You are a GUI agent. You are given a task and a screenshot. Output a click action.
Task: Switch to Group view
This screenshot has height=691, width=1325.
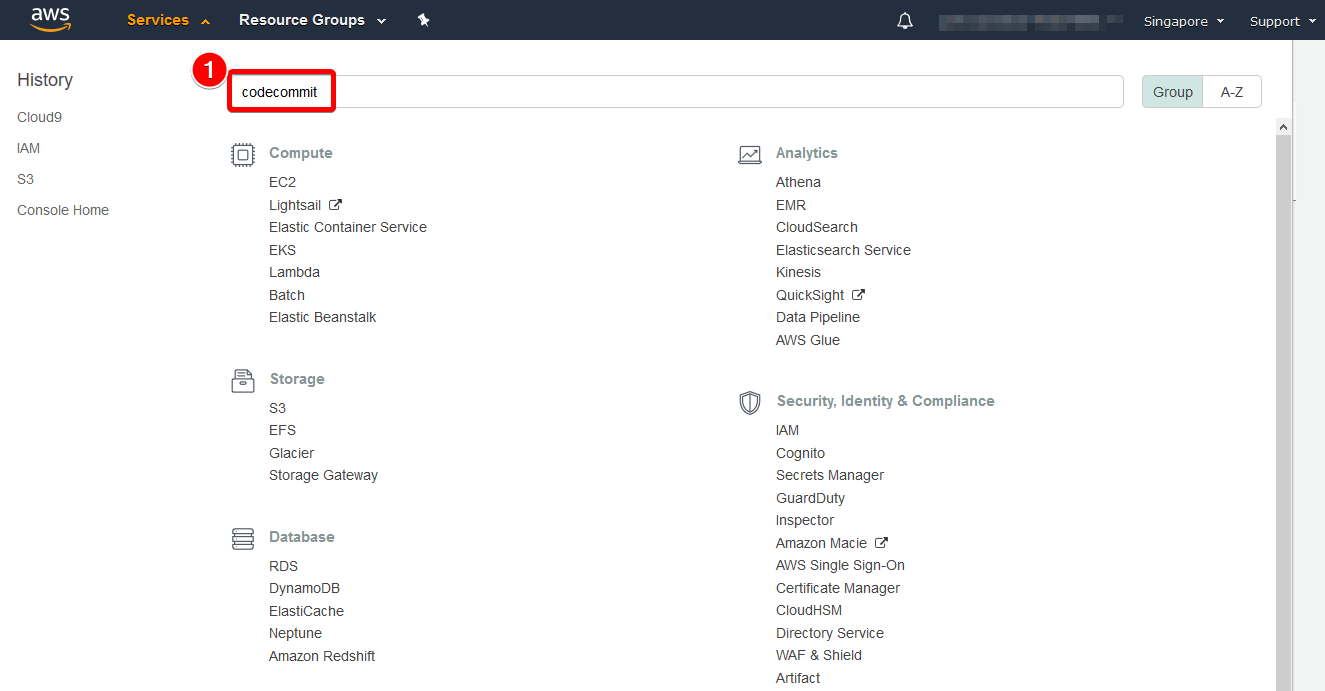tap(1173, 92)
